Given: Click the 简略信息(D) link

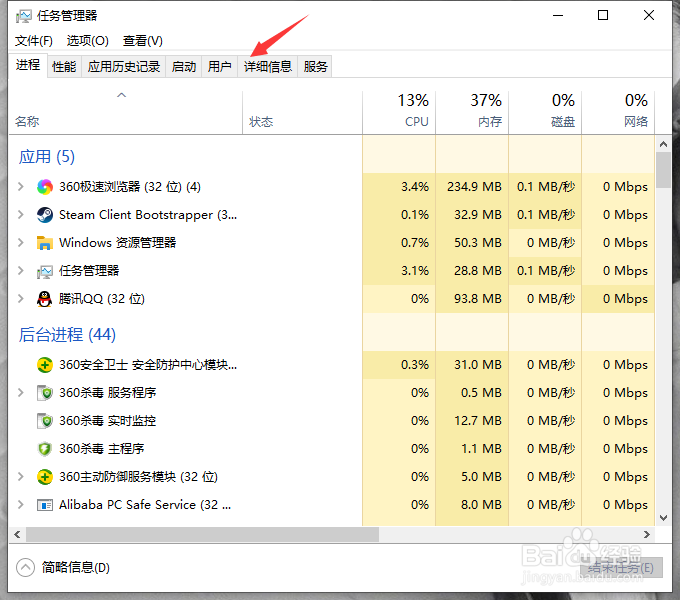Looking at the screenshot, I should click(x=75, y=567).
